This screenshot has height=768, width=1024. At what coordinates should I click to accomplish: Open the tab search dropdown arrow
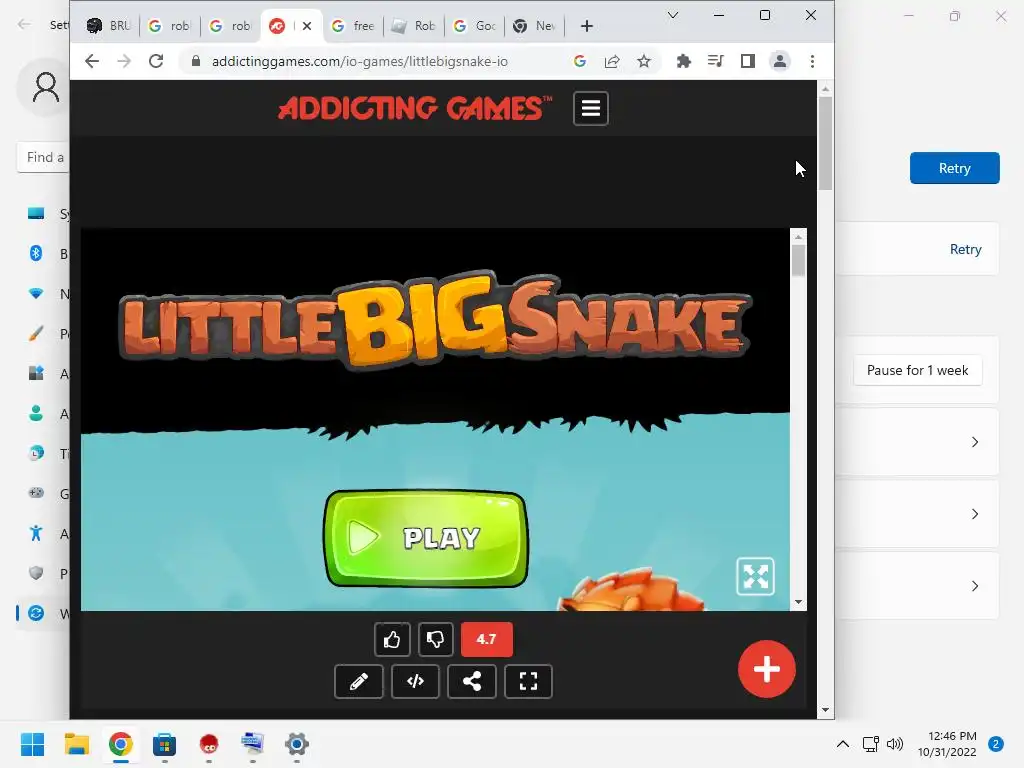click(x=673, y=15)
